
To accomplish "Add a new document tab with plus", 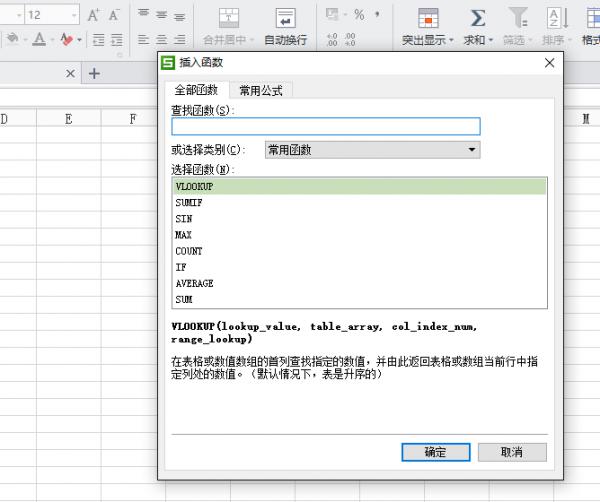I will pos(94,73).
